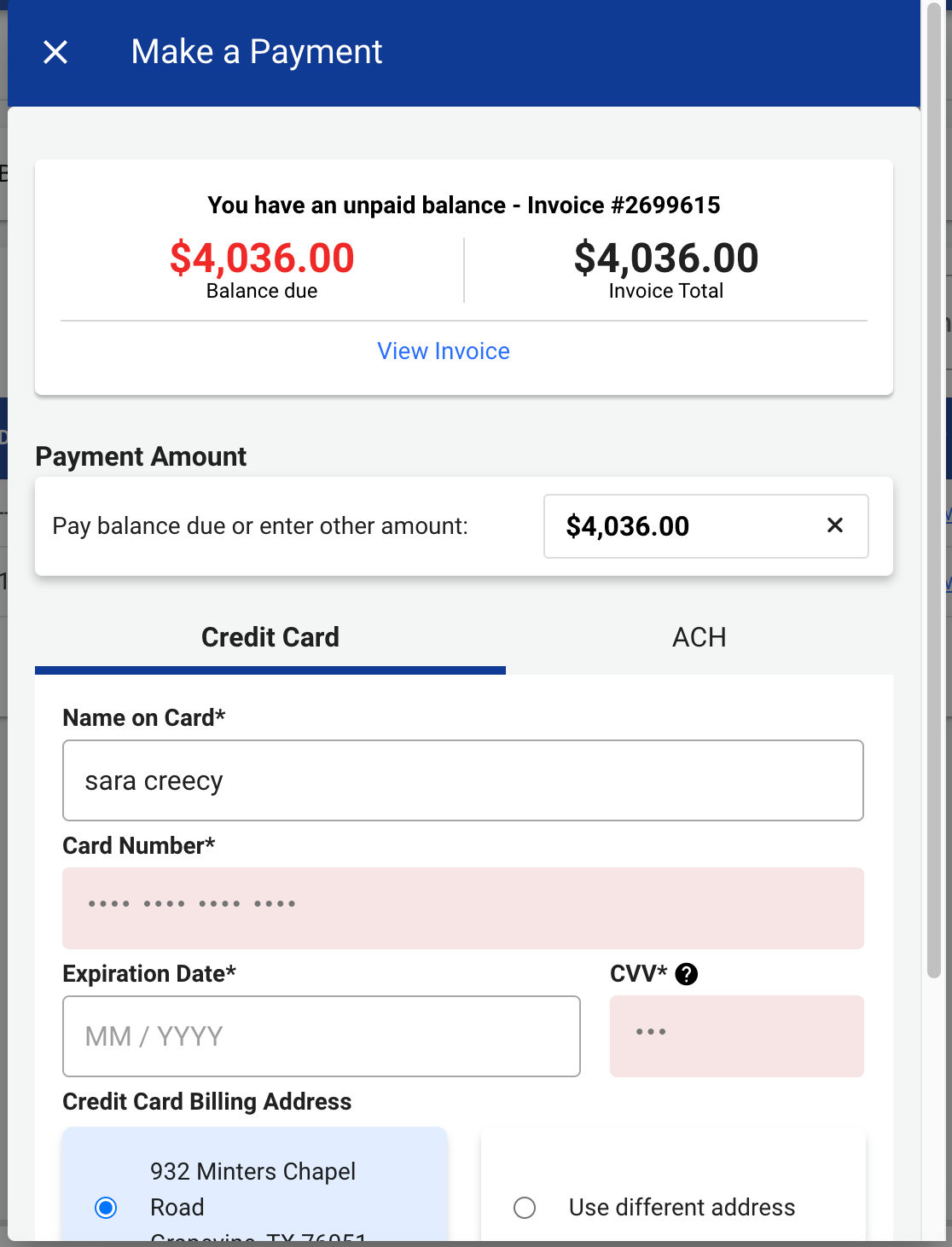Focus the Card Number field
The height and width of the screenshot is (1247, 952).
463,908
